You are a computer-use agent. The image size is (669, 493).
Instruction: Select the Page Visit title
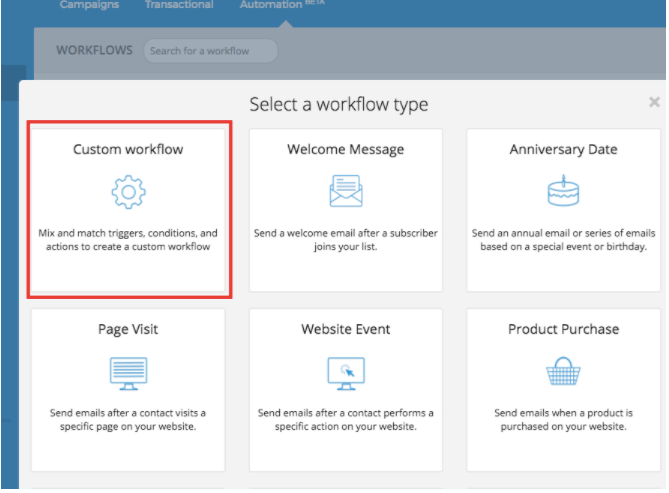(128, 329)
